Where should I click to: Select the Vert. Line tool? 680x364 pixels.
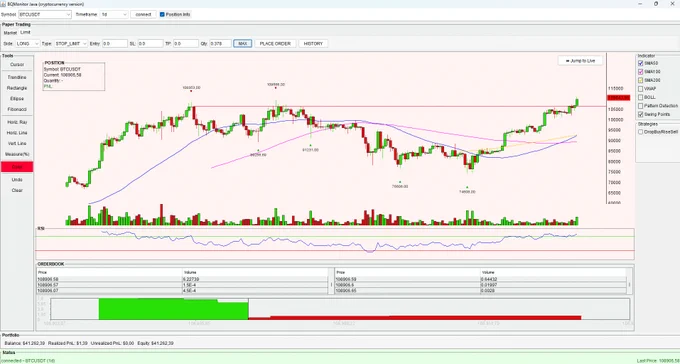tap(17, 144)
